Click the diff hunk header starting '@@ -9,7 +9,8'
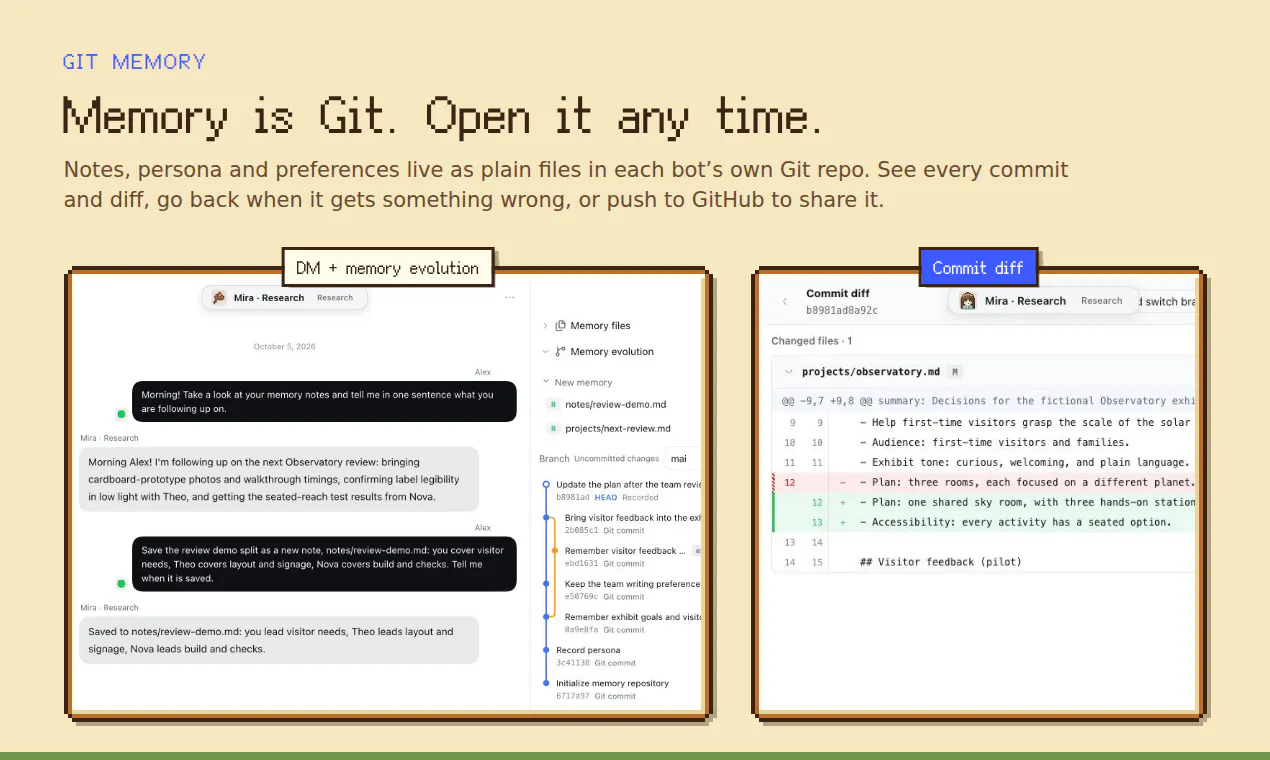The image size is (1270, 760). click(984, 401)
